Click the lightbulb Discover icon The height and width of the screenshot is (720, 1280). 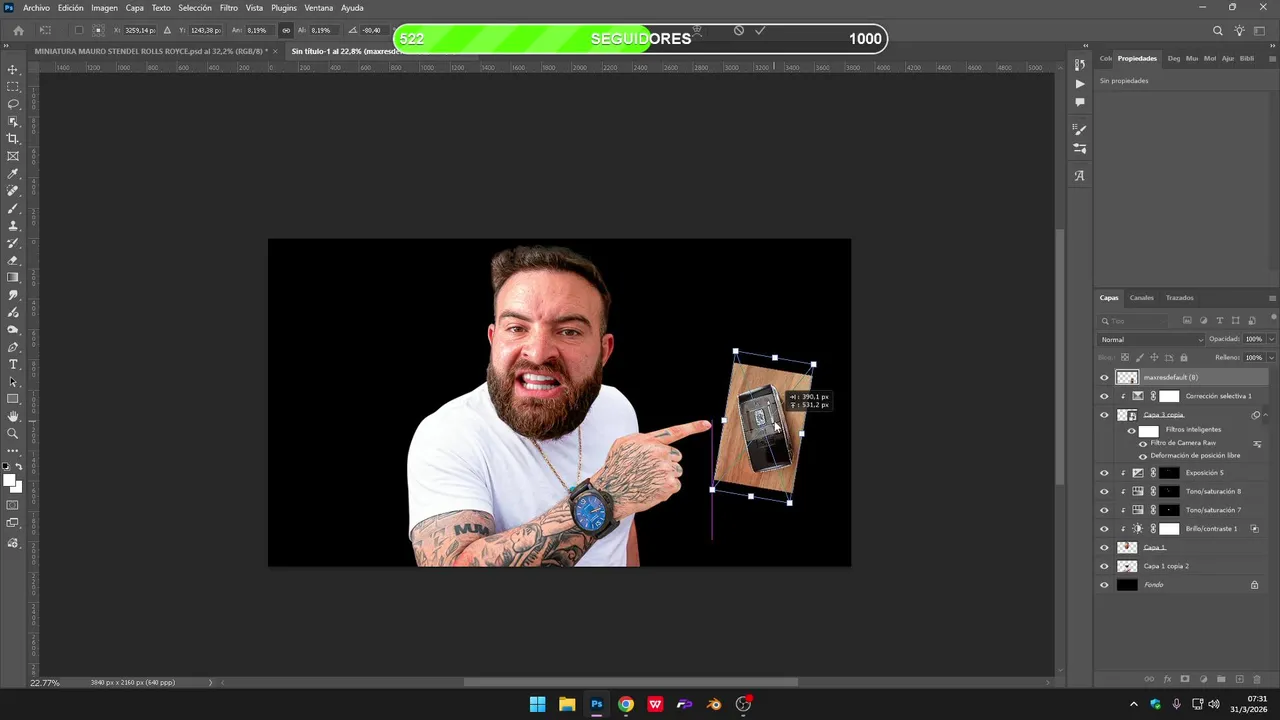tap(1240, 31)
